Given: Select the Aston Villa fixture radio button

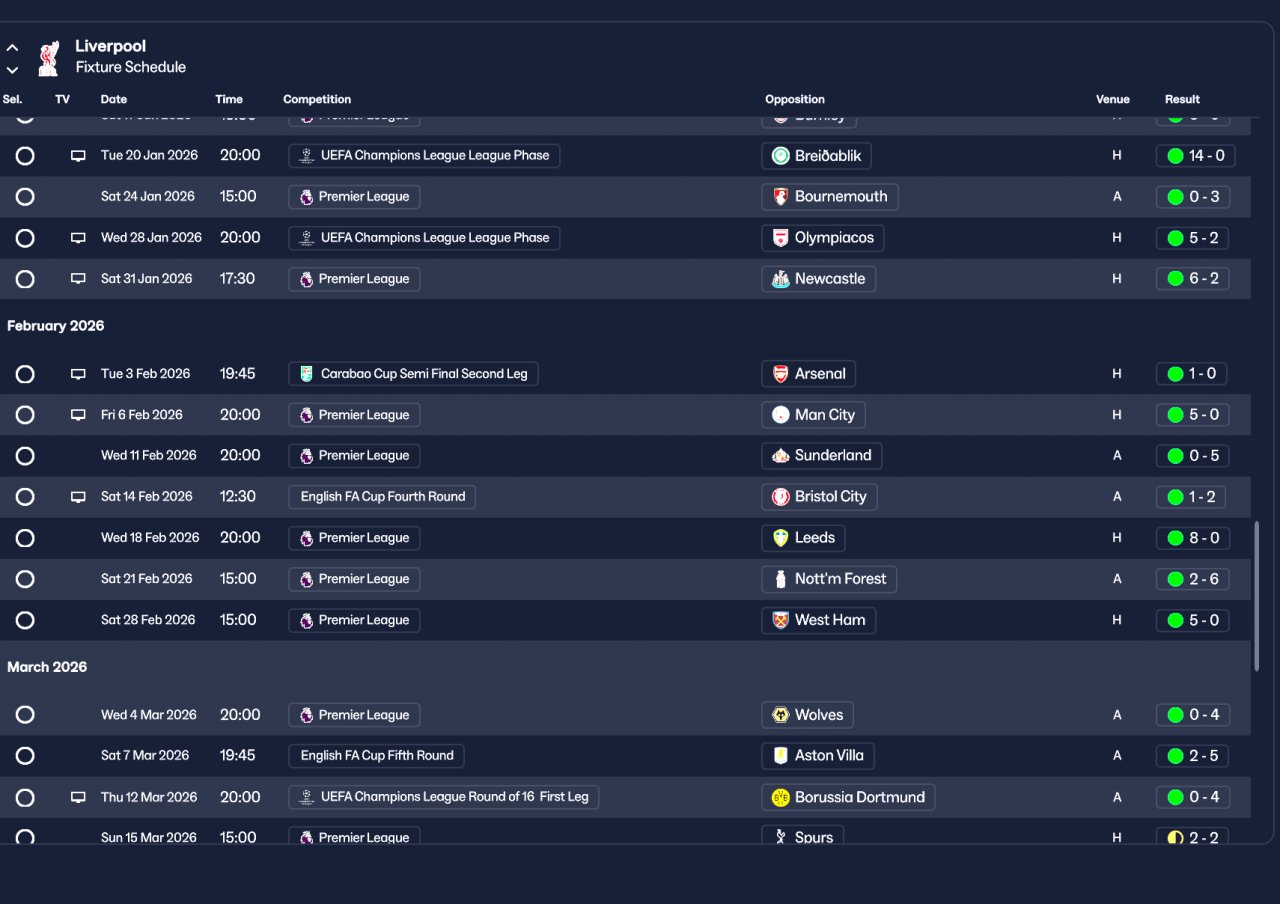Looking at the screenshot, I should (25, 756).
